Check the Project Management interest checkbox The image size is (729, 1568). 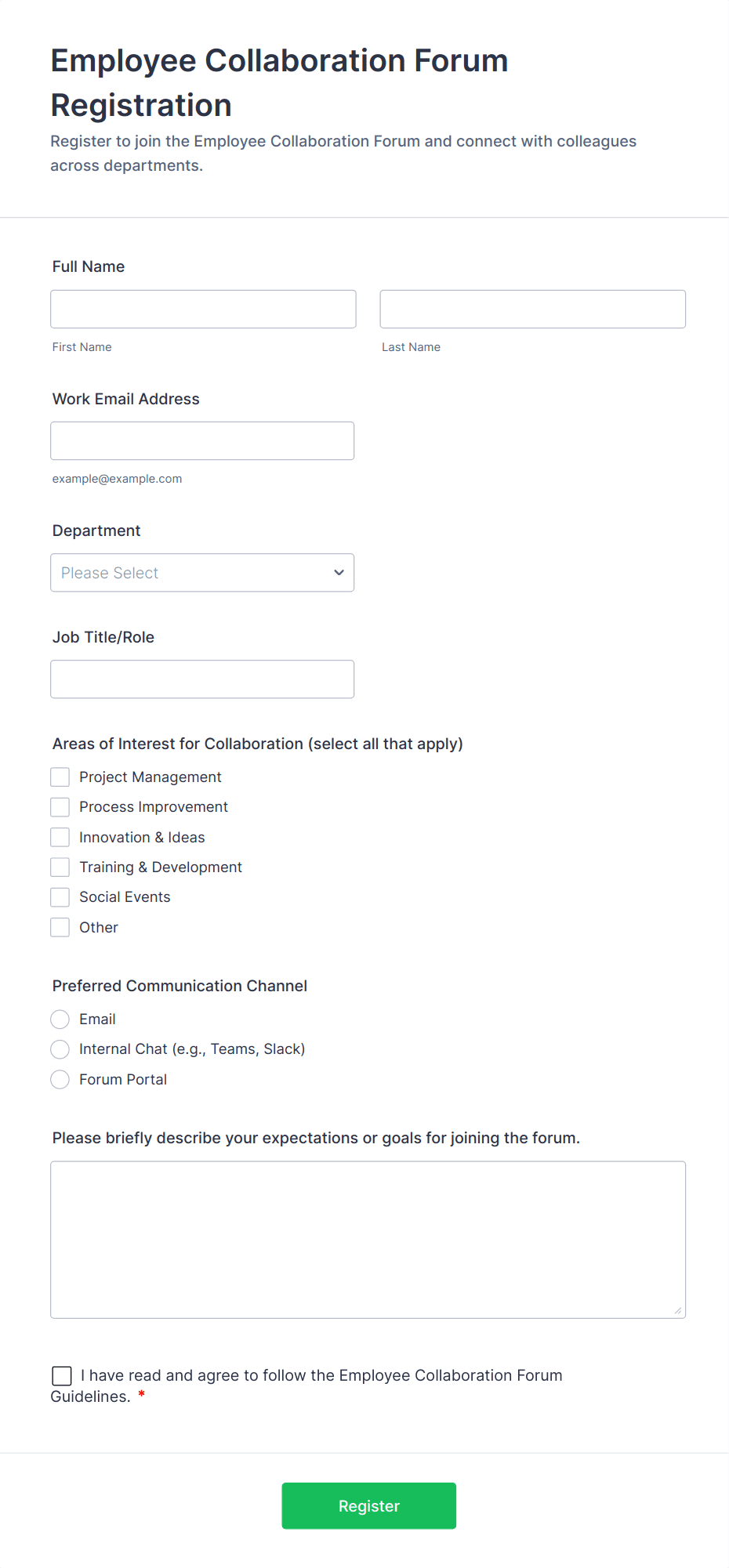point(60,777)
